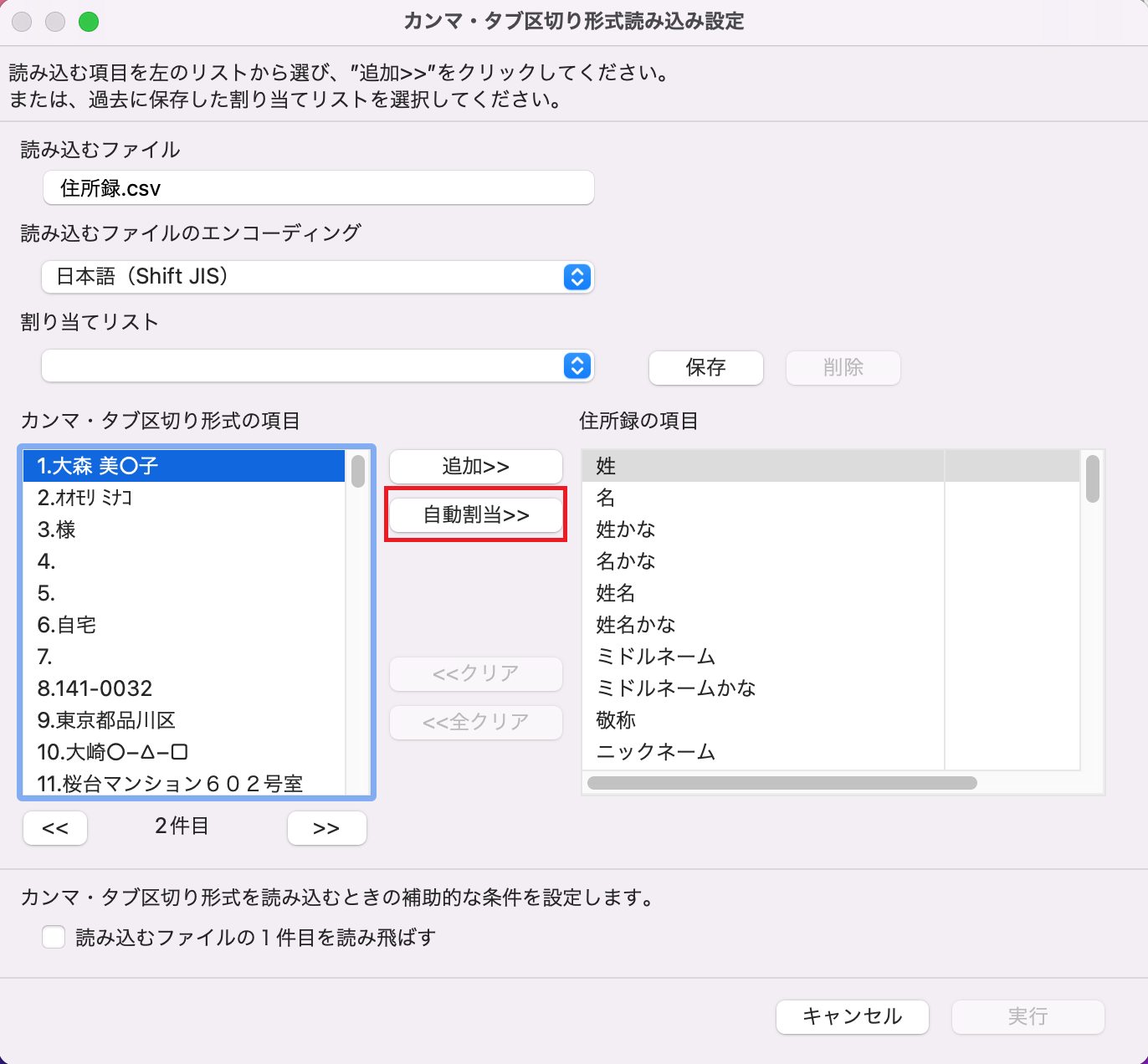Image resolution: width=1148 pixels, height=1064 pixels.
Task: Expand the 割り当てリスト dropdown
Action: 318,366
